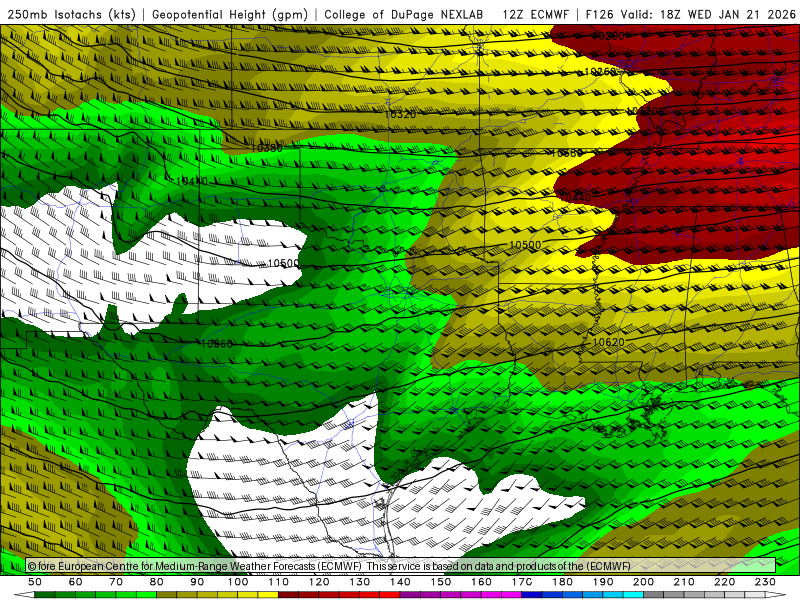800x600 pixels.
Task: Click the 10380 label on olive-green boundary
Action: 266,148
